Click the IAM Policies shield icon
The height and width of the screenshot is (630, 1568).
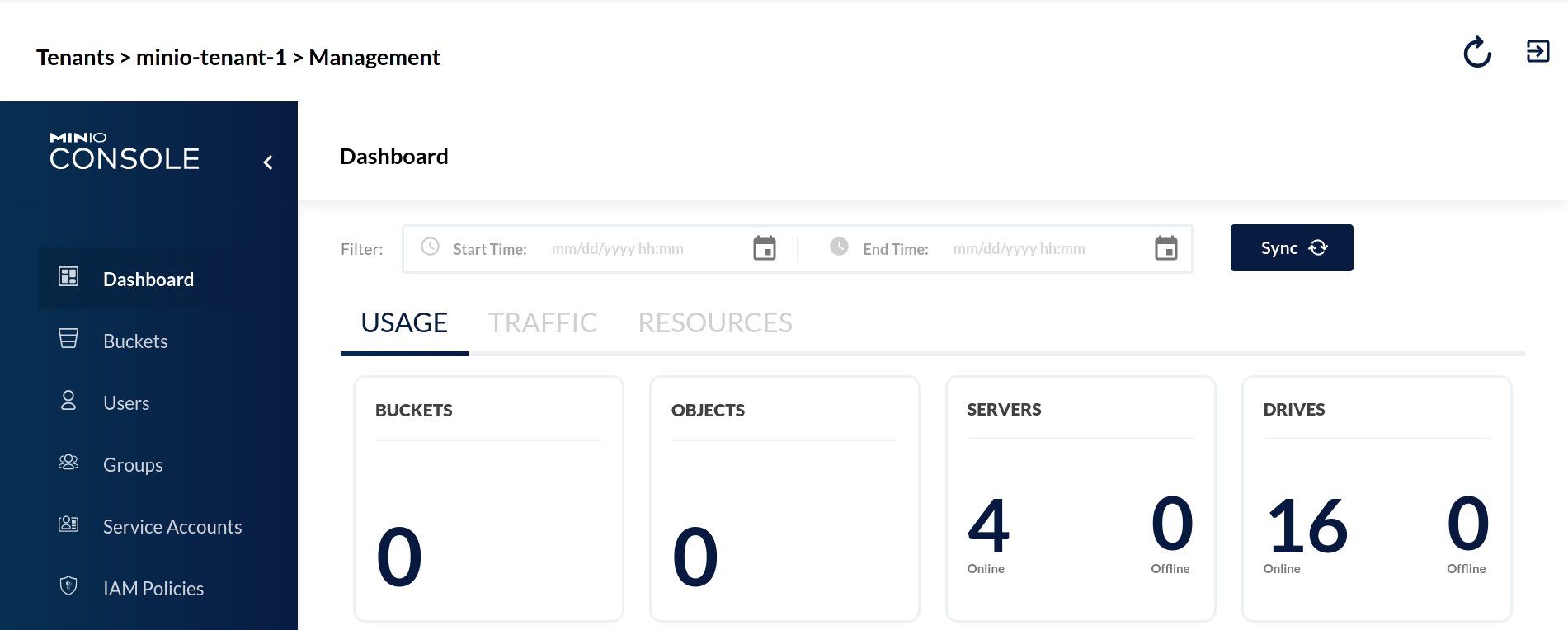click(x=68, y=586)
